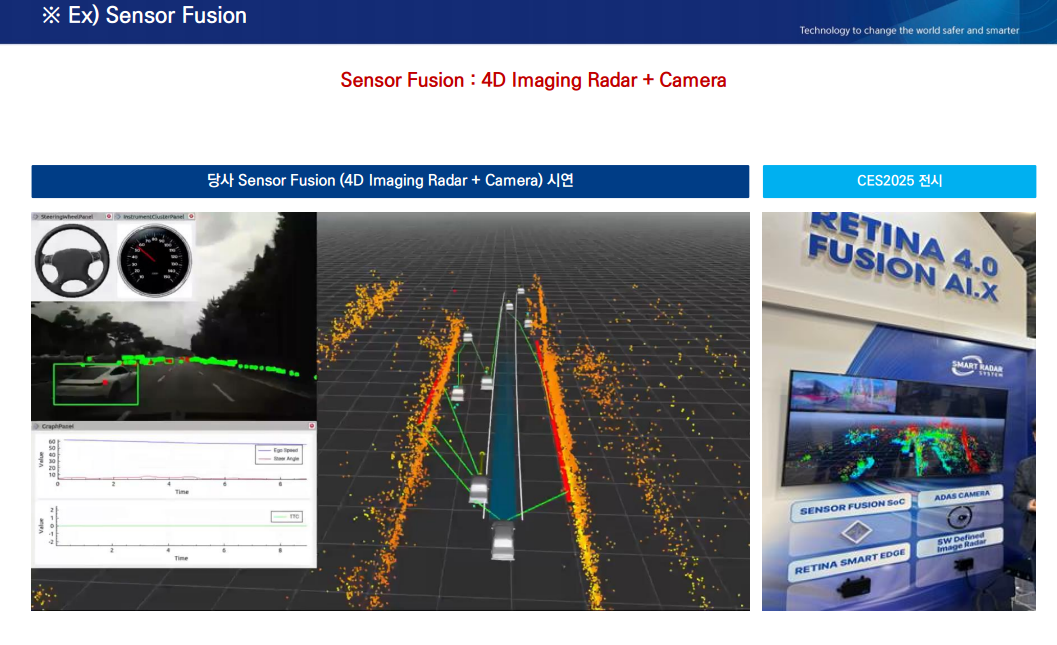Click the camera device under ADAS CAMERA

pos(959,518)
